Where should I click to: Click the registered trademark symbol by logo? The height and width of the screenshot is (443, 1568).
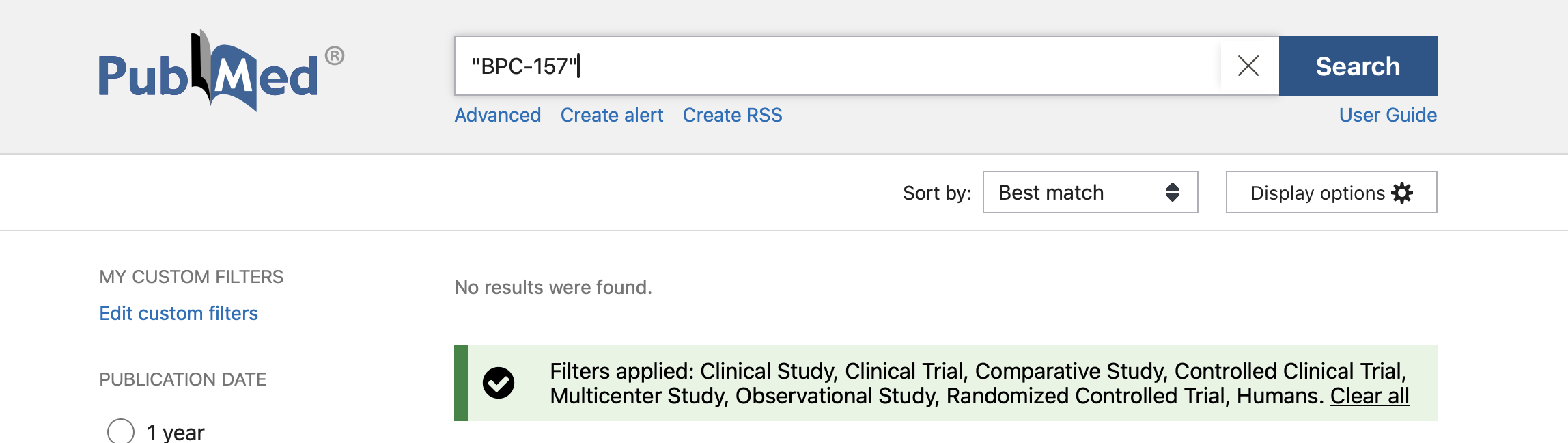(x=334, y=55)
